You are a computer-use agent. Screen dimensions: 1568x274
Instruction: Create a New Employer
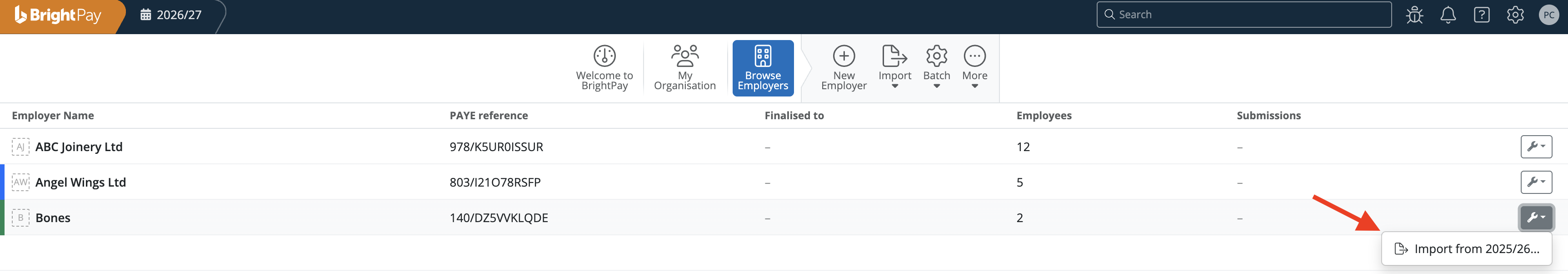pyautogui.click(x=843, y=68)
